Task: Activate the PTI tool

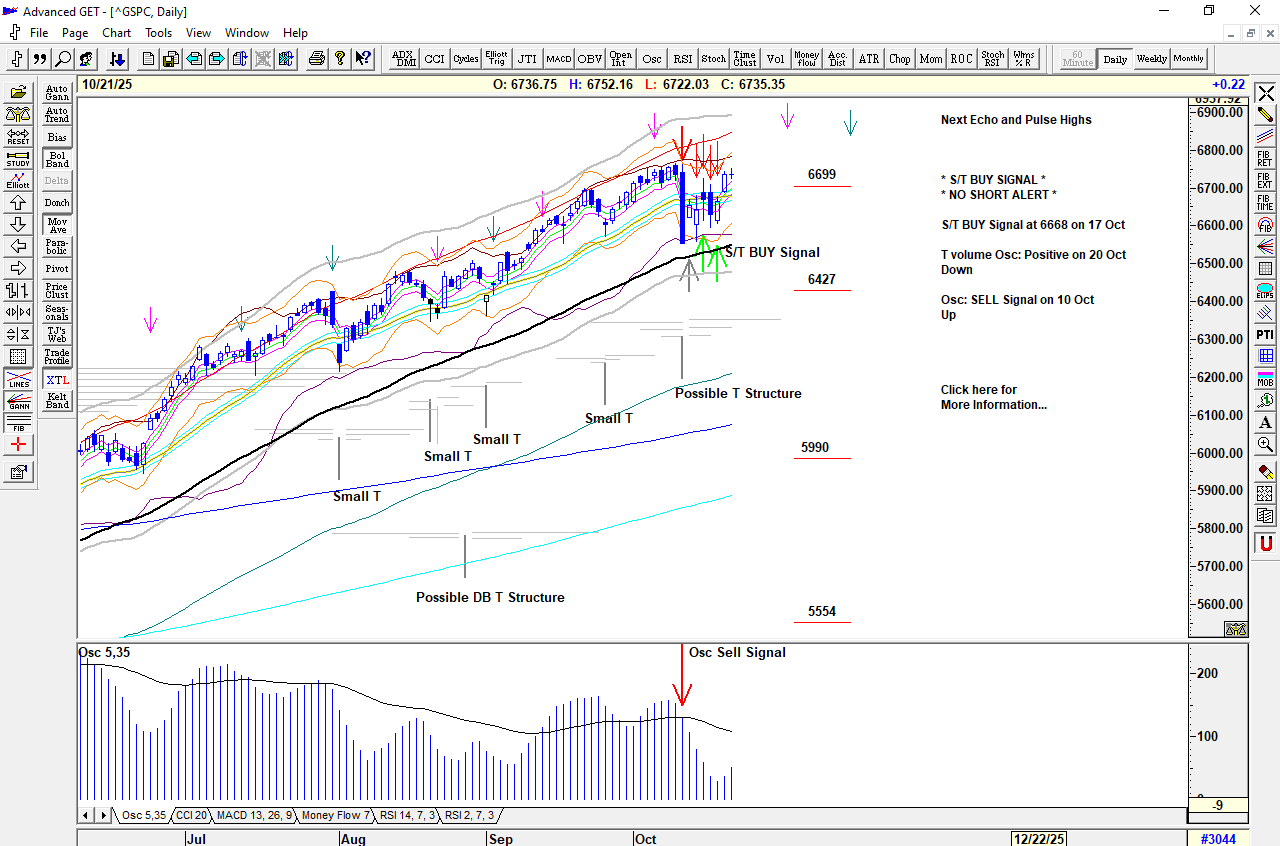Action: pyautogui.click(x=1265, y=334)
